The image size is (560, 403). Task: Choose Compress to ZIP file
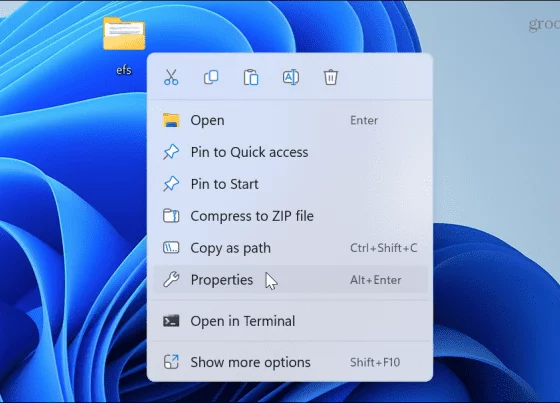coord(290,216)
